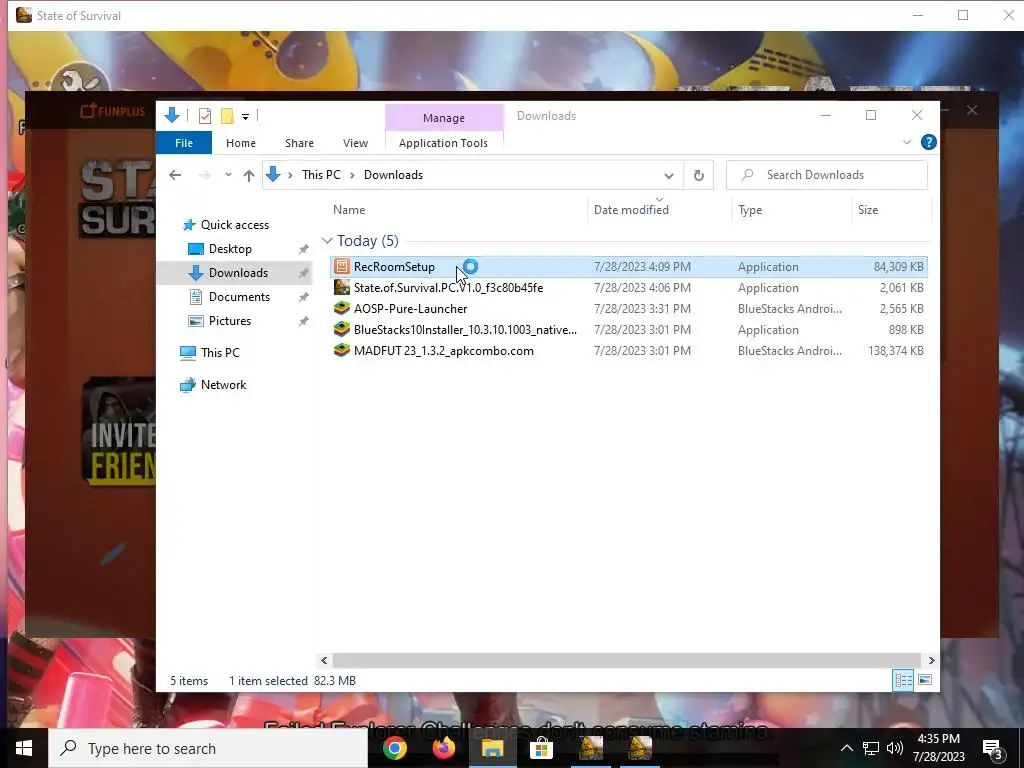Image resolution: width=1024 pixels, height=768 pixels.
Task: Open the Windows Start menu
Action: (x=24, y=748)
